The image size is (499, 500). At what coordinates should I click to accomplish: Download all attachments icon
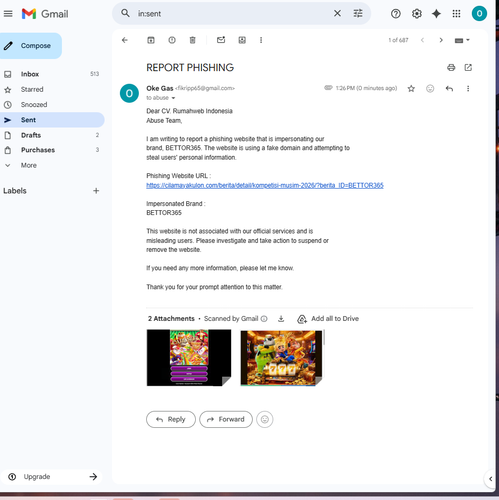click(281, 319)
